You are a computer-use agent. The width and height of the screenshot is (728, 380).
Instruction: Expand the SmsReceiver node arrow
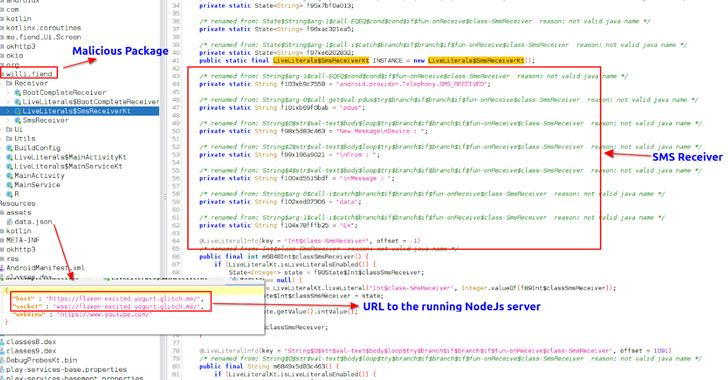[8, 120]
